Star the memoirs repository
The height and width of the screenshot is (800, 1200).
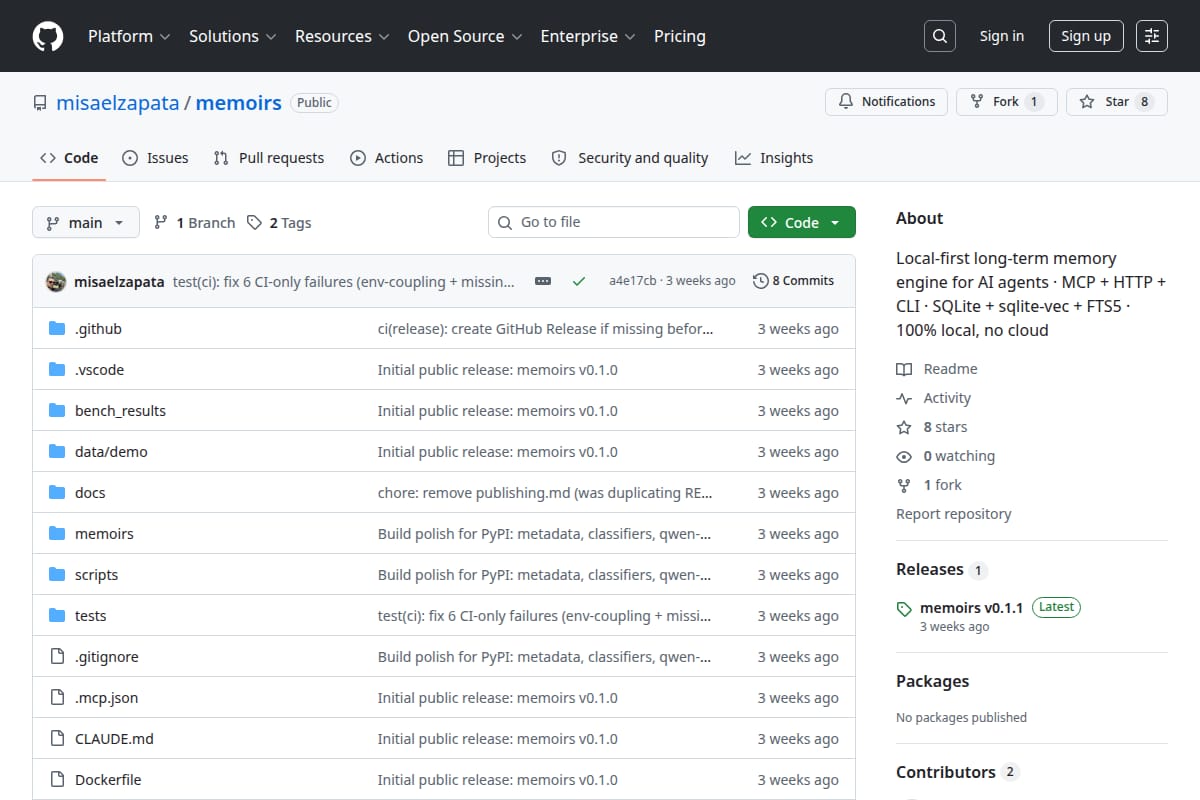pyautogui.click(x=1117, y=102)
